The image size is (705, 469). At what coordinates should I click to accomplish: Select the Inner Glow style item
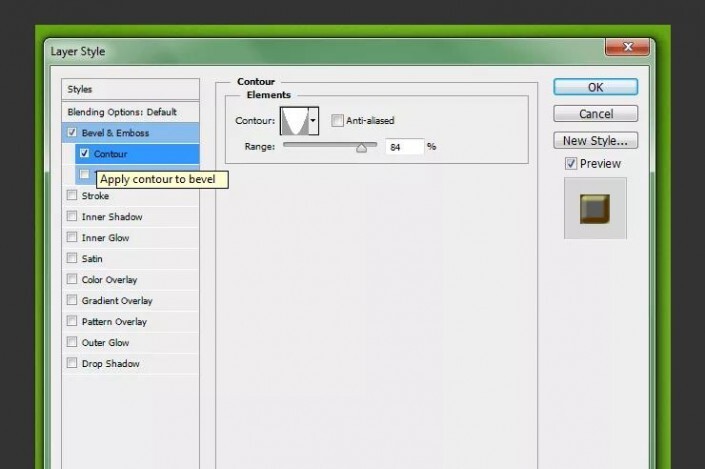click(105, 238)
